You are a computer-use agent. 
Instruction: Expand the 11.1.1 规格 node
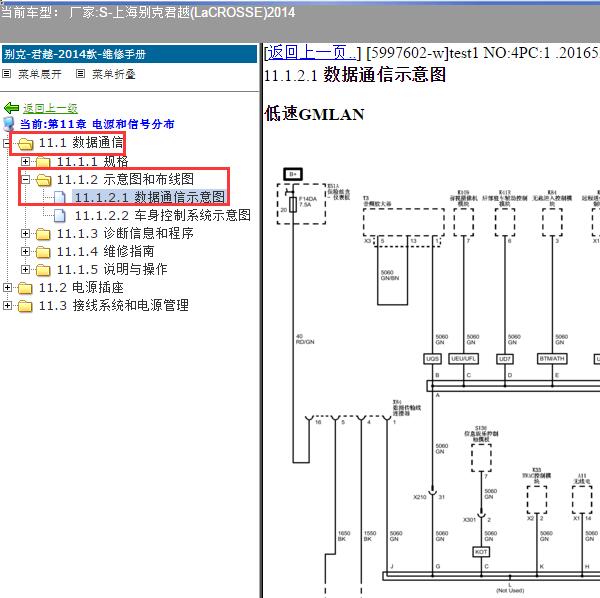point(25,161)
